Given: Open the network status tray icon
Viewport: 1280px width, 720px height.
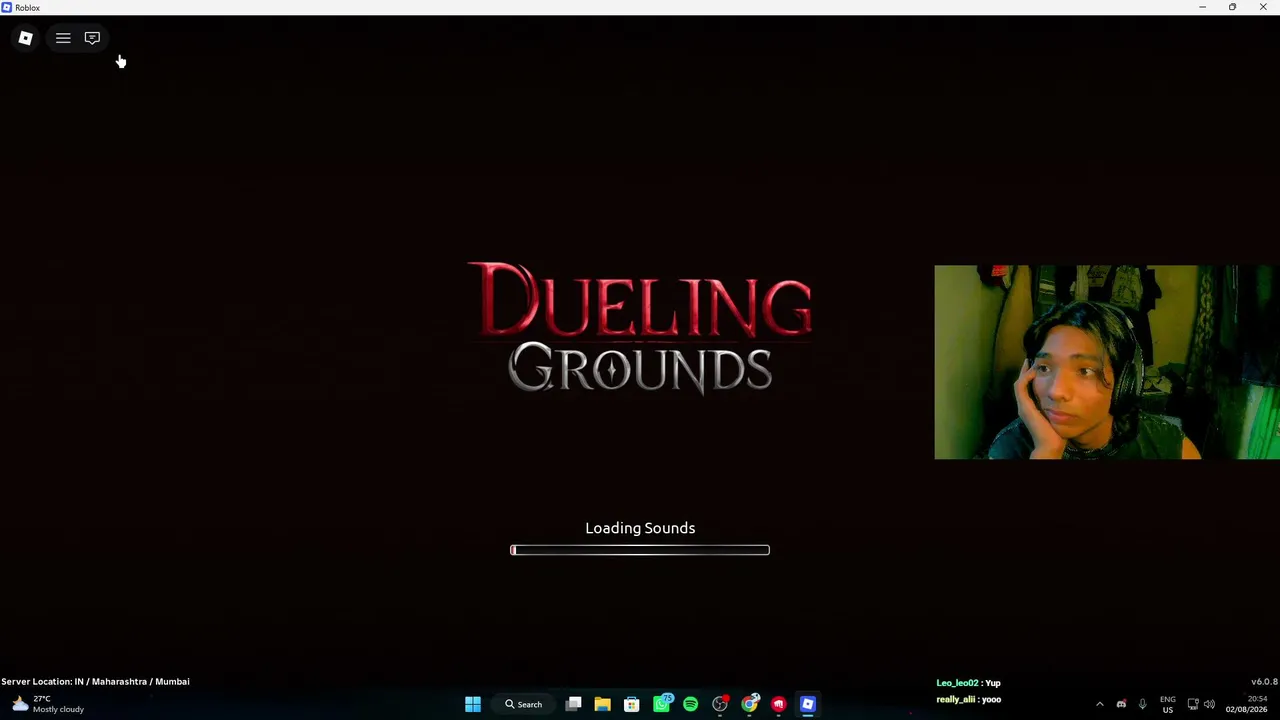Looking at the screenshot, I should tap(1192, 704).
